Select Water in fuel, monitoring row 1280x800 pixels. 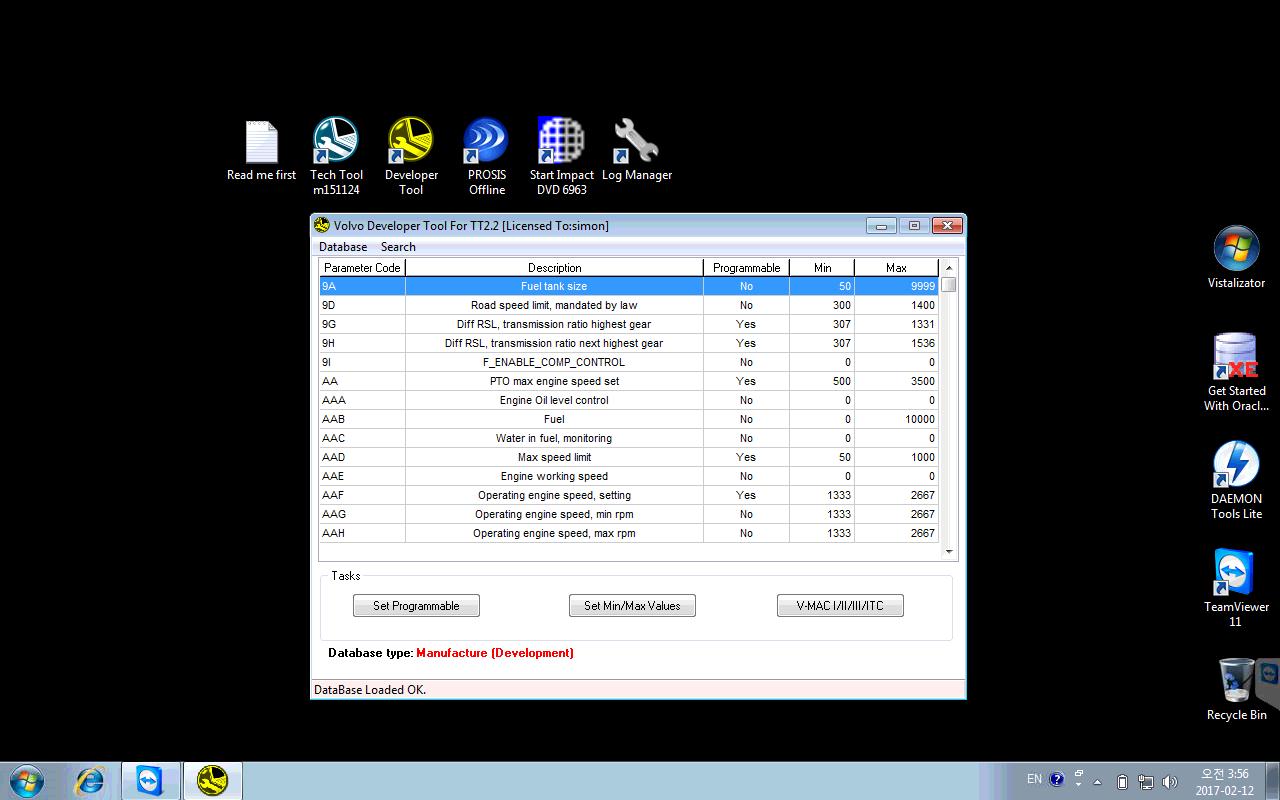pyautogui.click(x=629, y=438)
